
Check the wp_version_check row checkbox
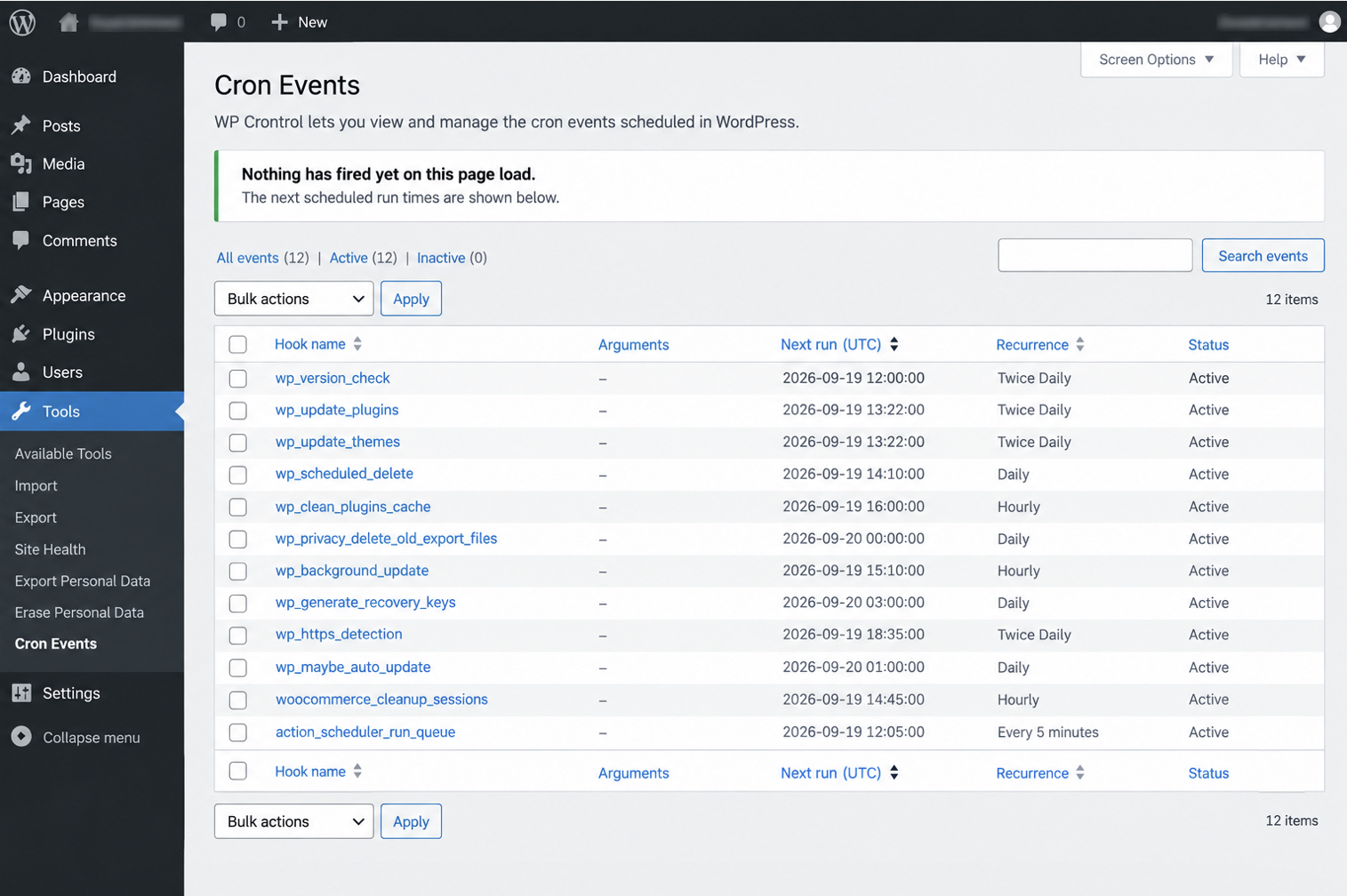pyautogui.click(x=237, y=378)
